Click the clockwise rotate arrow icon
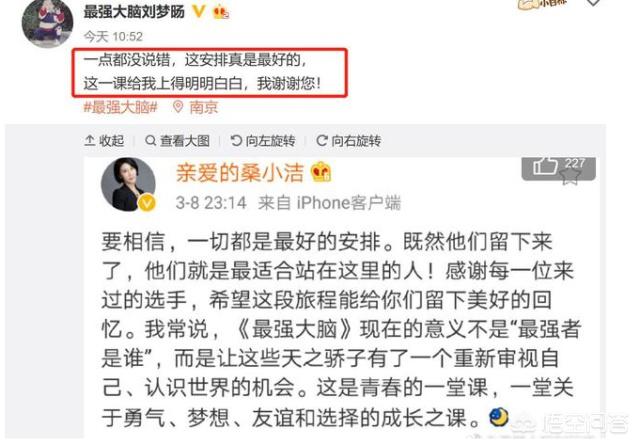 coord(322,141)
